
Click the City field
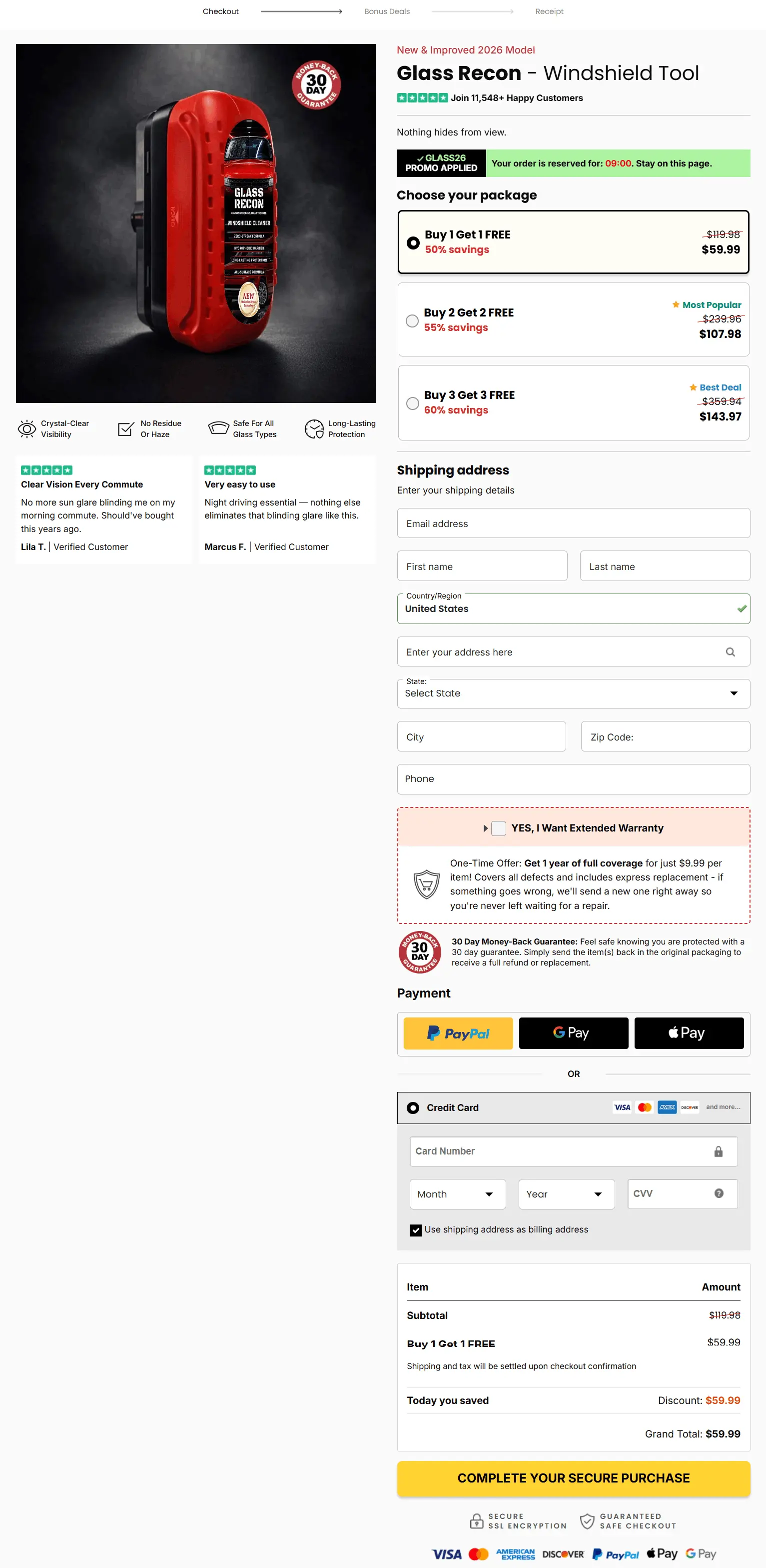pos(481,736)
